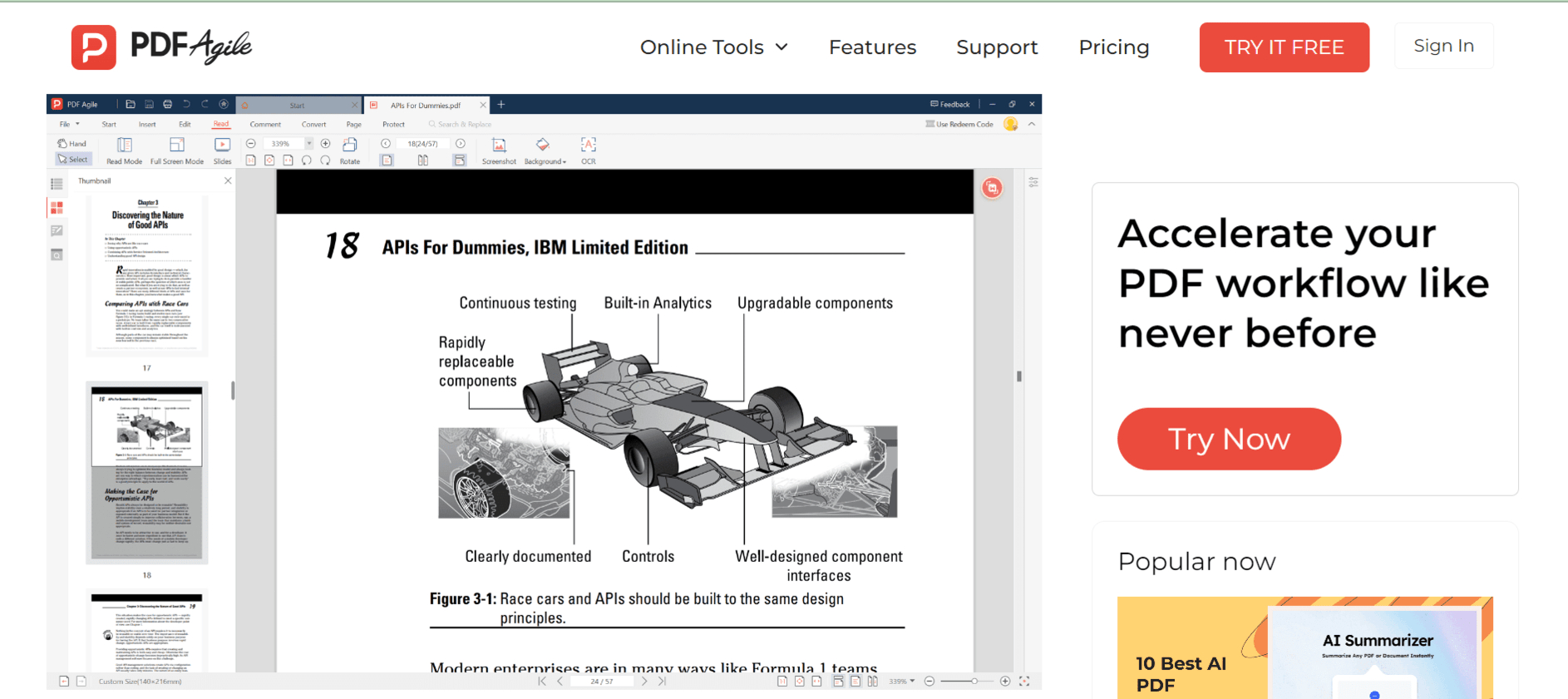The height and width of the screenshot is (699, 1568).
Task: Click the zoom in plus icon in the Read ribbon
Action: point(325,144)
